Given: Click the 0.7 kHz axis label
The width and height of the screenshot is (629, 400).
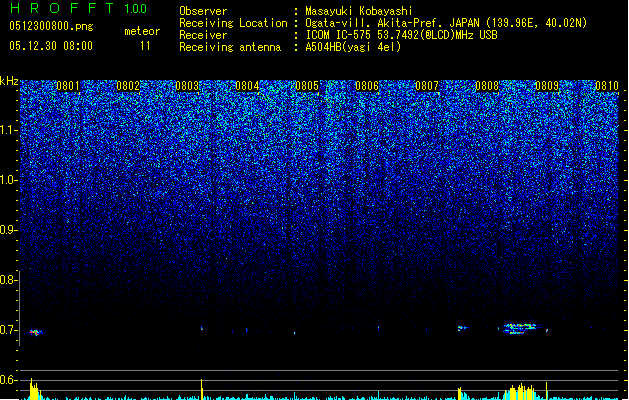Looking at the screenshot, I should [8, 330].
